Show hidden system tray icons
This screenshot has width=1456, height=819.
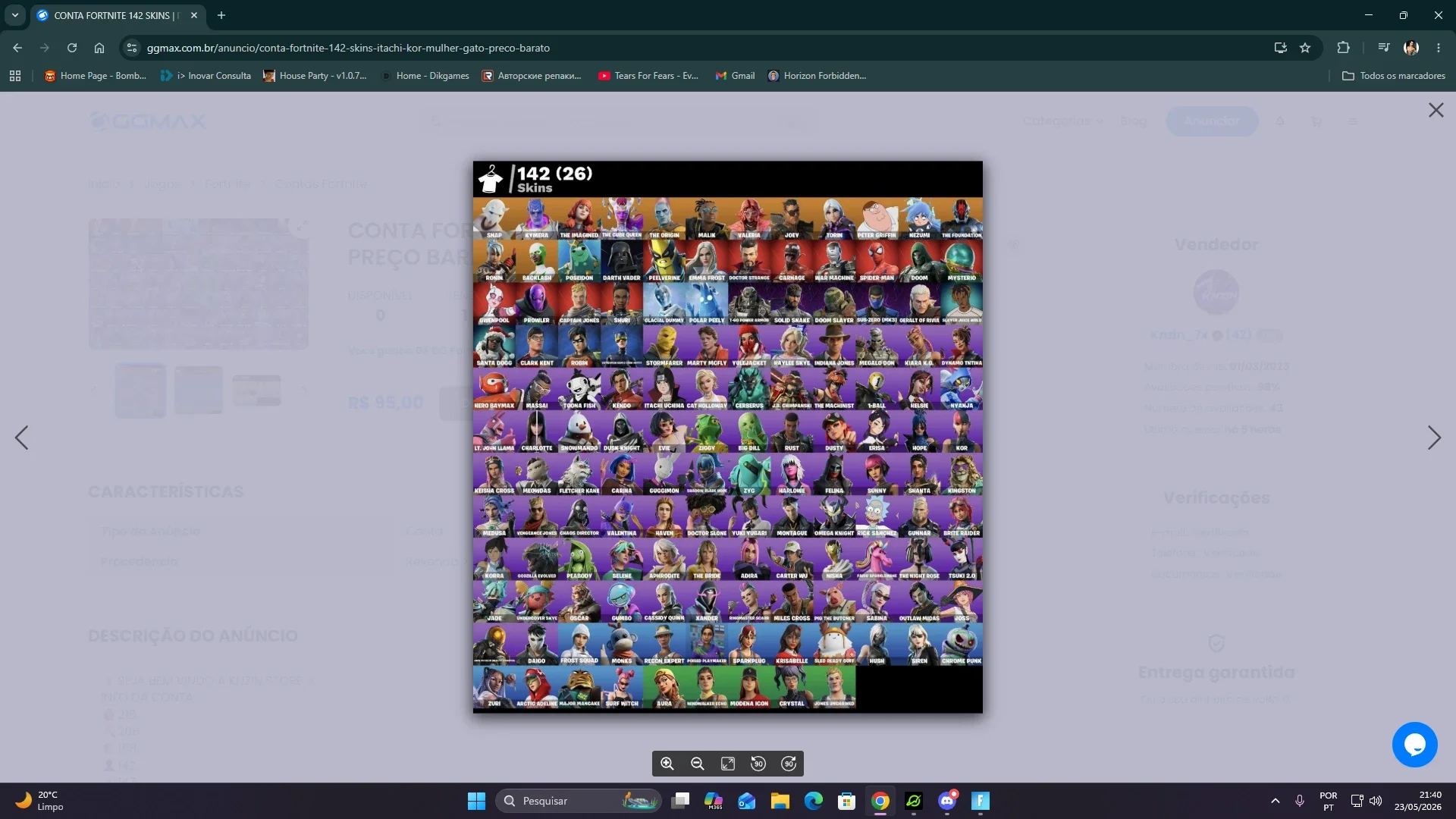[x=1276, y=801]
